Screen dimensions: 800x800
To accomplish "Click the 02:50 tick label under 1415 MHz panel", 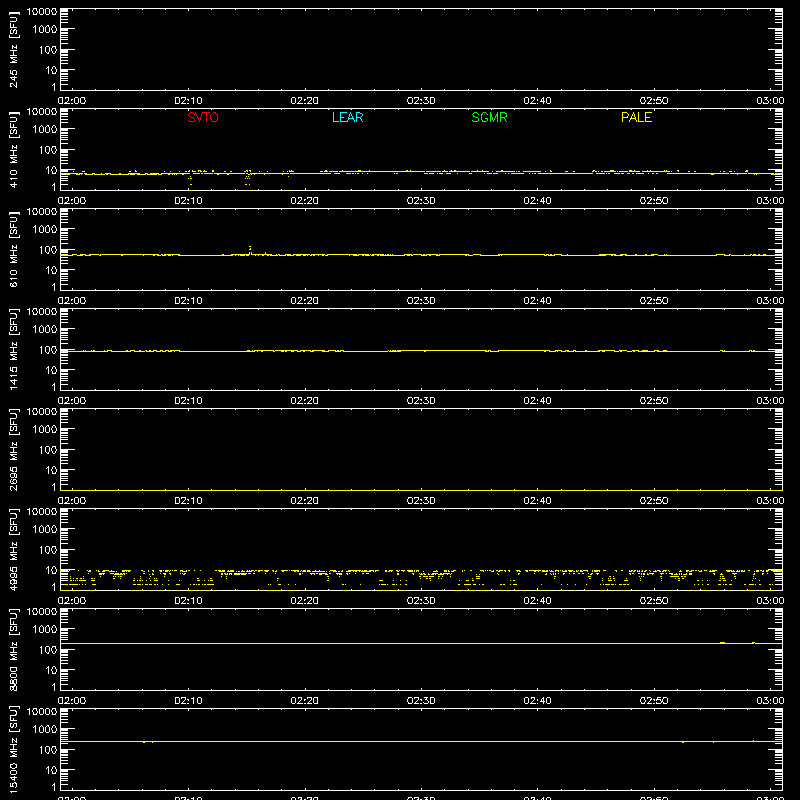I will (x=654, y=401).
